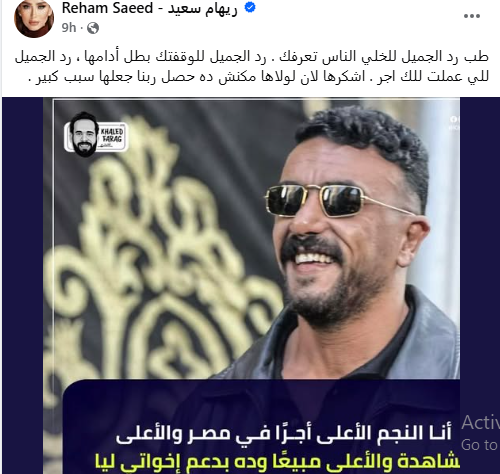Open Reham Saeed's round profile picture
Viewport: 500px width, 474px height.
tap(34, 18)
